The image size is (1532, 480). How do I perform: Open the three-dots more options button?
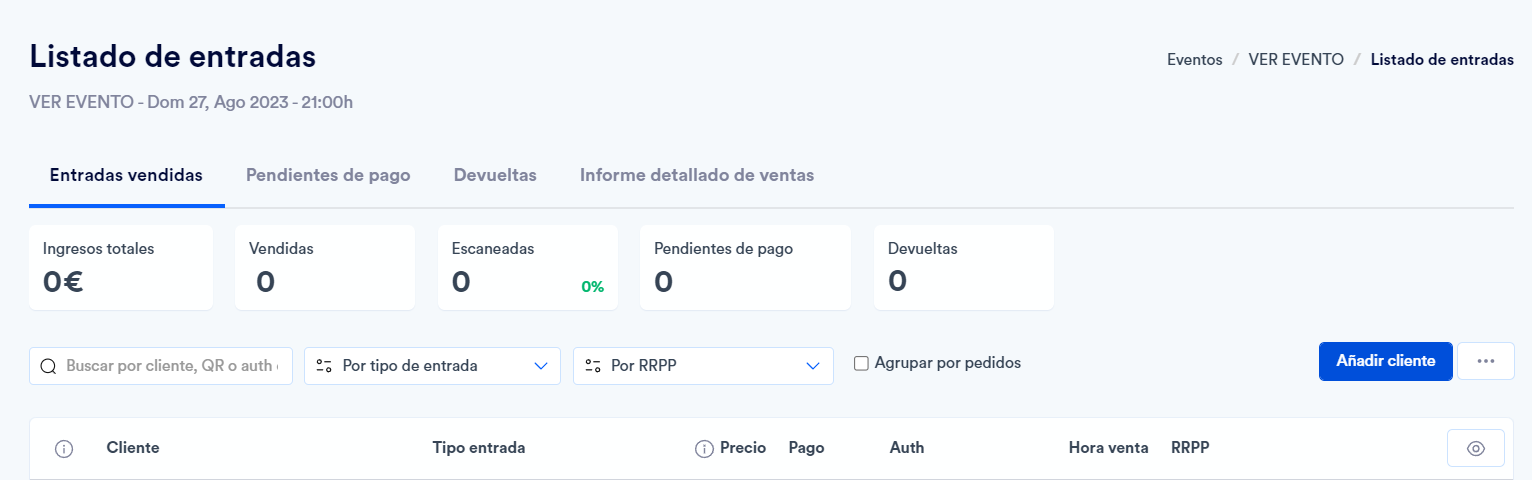(x=1486, y=361)
